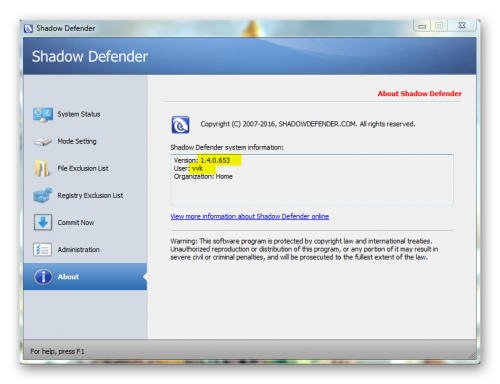Click the 'About Shadow Defender' red heading
This screenshot has width=500, height=384.
tap(419, 94)
